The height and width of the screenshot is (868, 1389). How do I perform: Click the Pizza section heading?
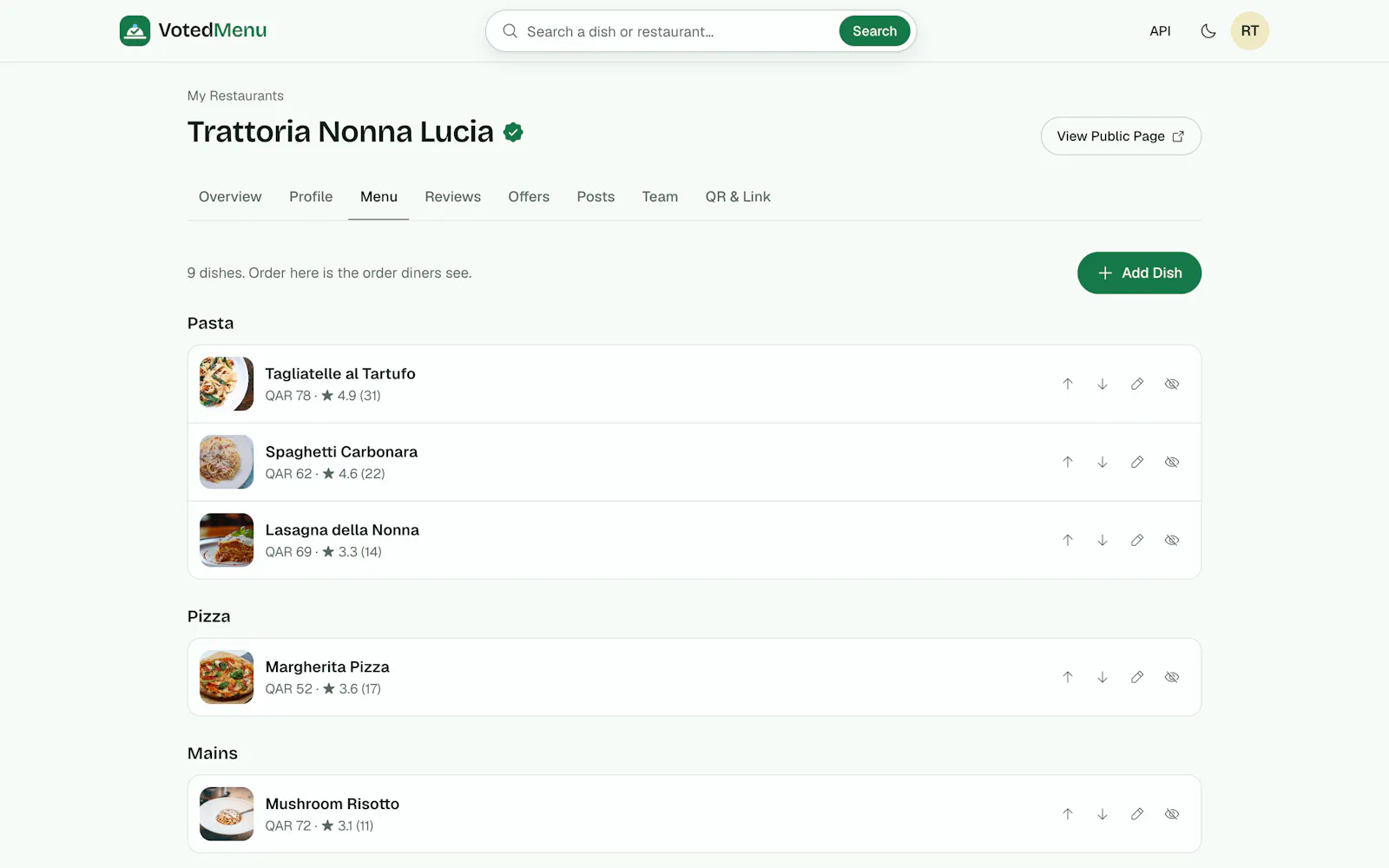click(208, 616)
